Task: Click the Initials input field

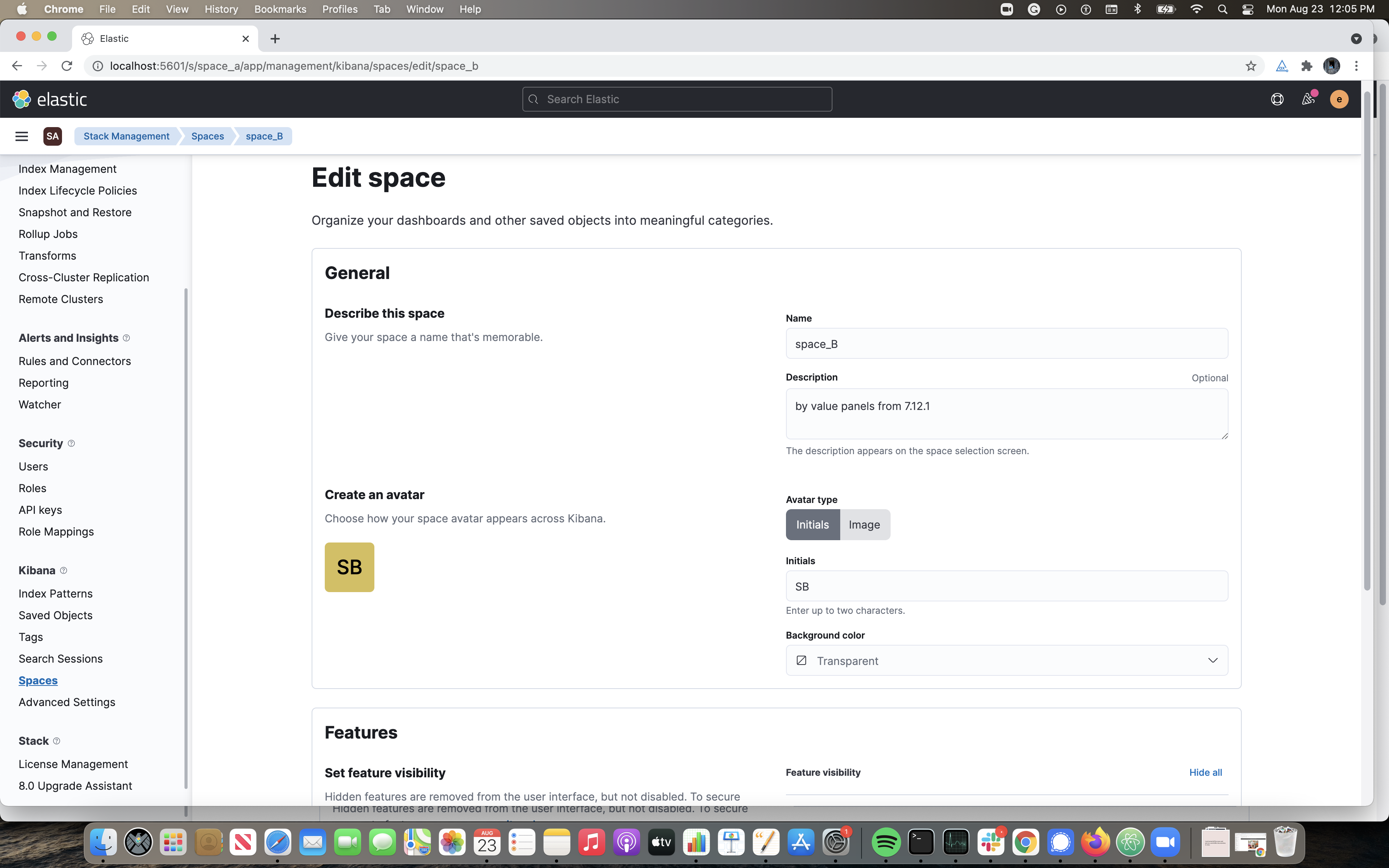Action: 1007,586
